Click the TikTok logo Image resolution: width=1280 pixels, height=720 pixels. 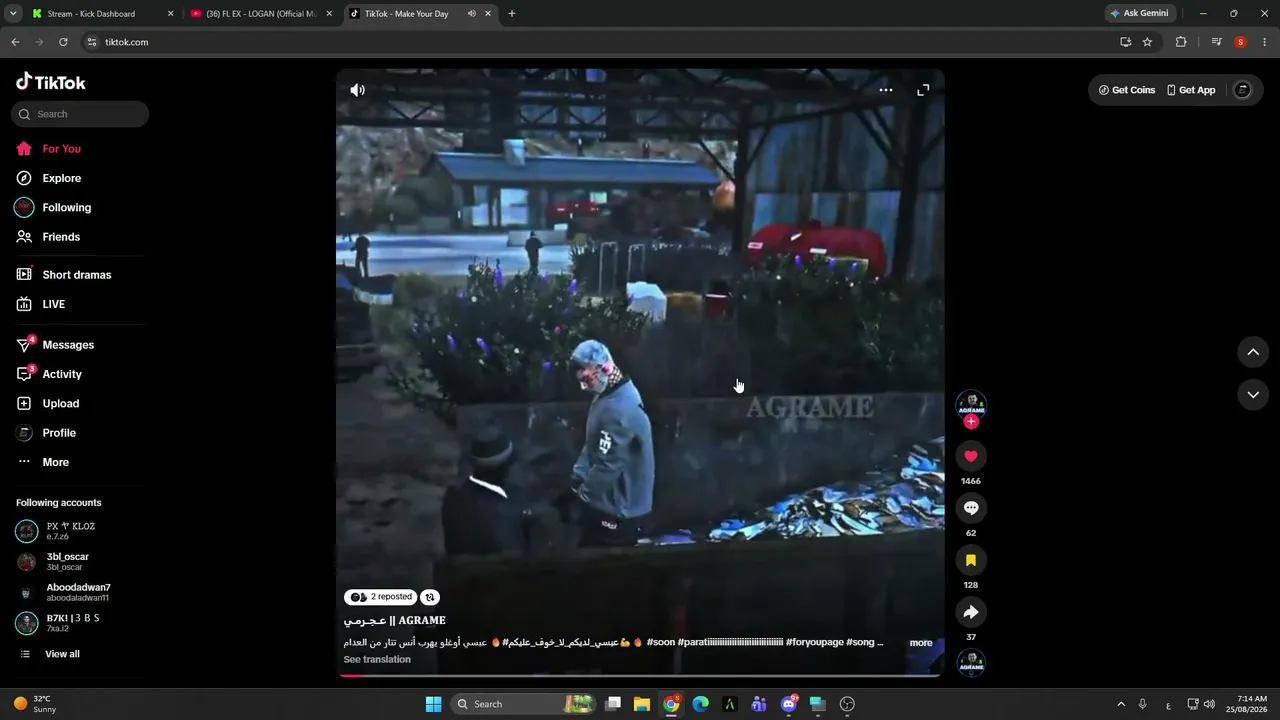(x=51, y=82)
